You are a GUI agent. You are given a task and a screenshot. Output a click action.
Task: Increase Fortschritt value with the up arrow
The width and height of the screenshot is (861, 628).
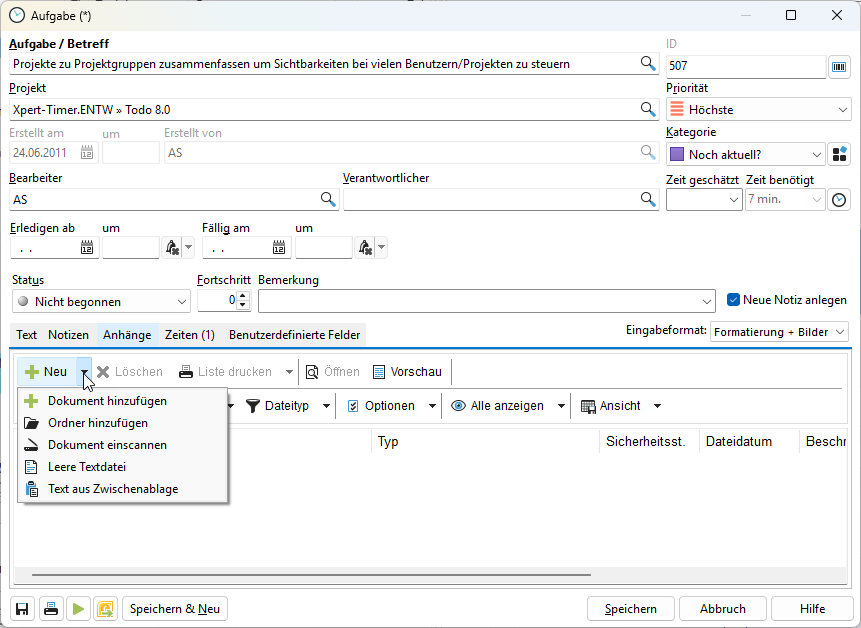tap(242, 296)
